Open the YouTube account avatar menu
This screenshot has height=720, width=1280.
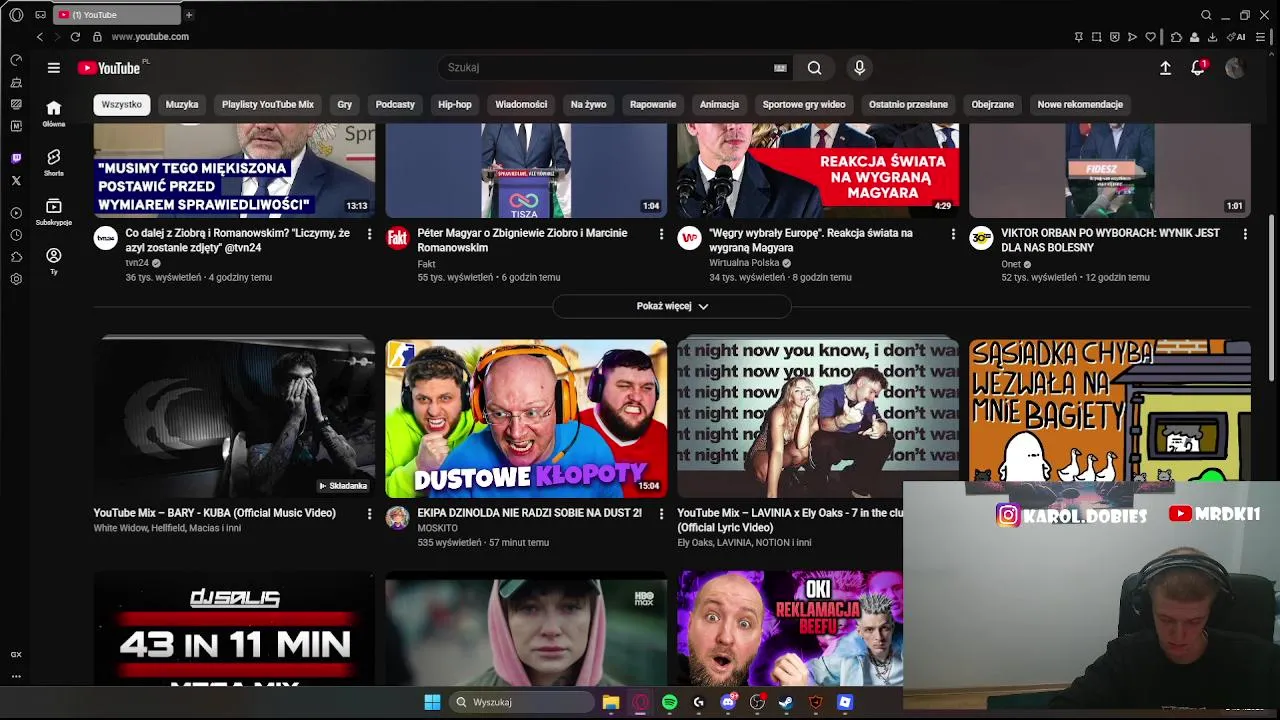pyautogui.click(x=1235, y=68)
